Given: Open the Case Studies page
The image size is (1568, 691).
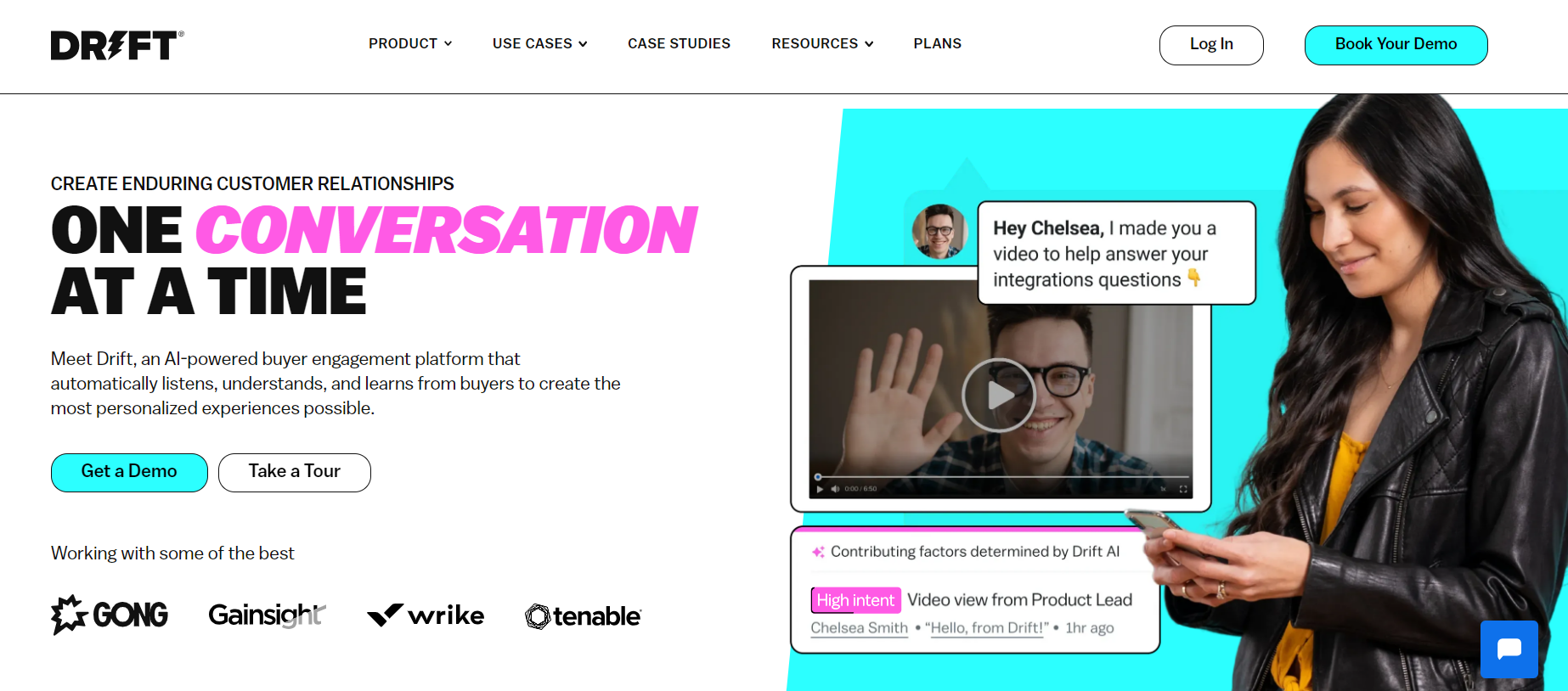Looking at the screenshot, I should [679, 43].
